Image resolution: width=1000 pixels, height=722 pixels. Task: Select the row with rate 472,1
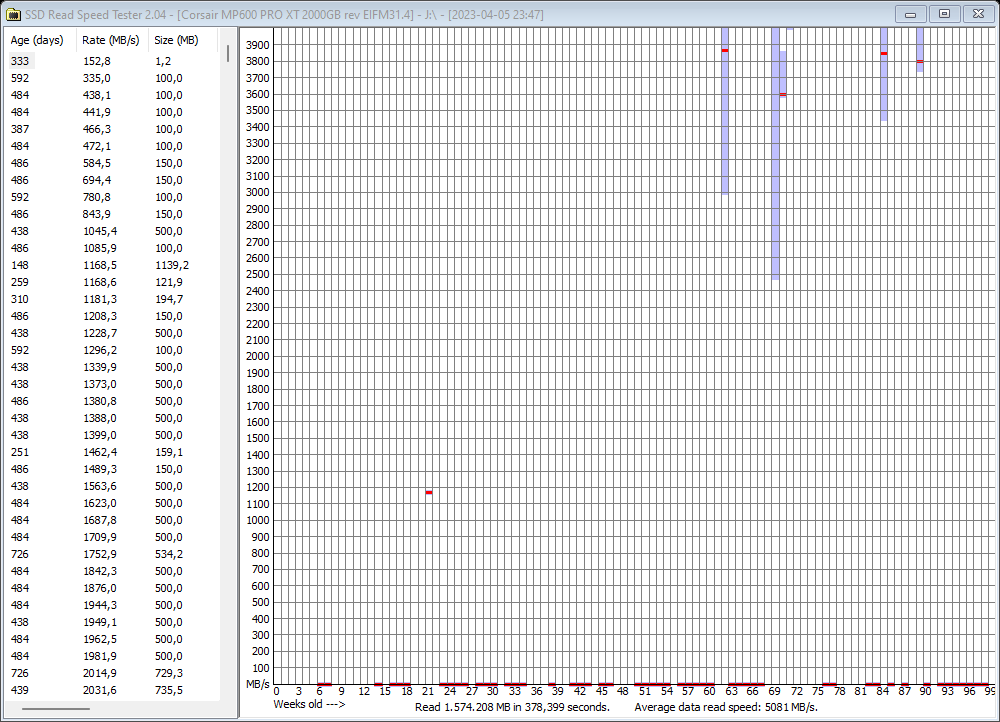click(x=112, y=146)
